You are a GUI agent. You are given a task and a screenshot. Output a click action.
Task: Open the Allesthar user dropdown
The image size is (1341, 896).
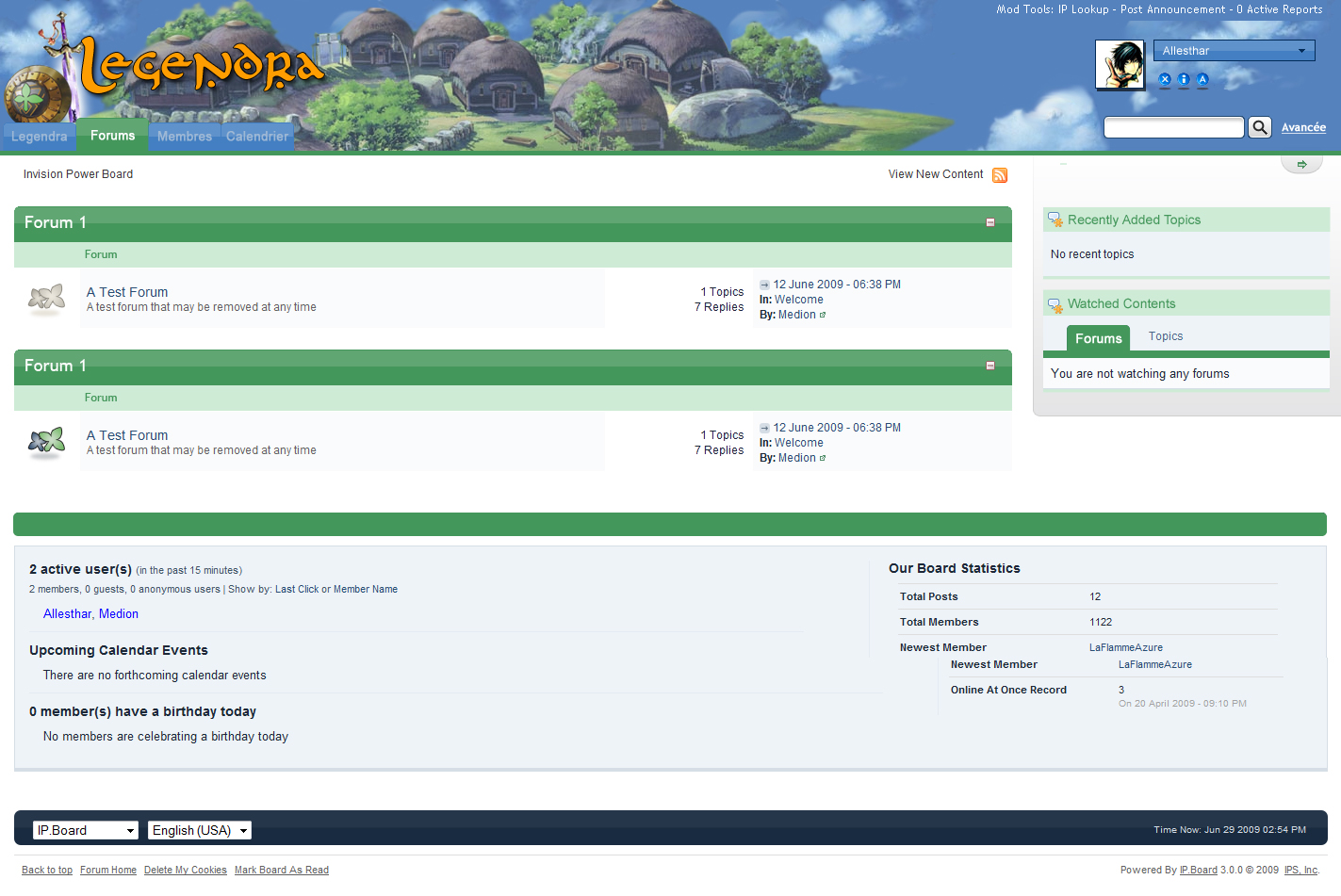(x=1234, y=51)
